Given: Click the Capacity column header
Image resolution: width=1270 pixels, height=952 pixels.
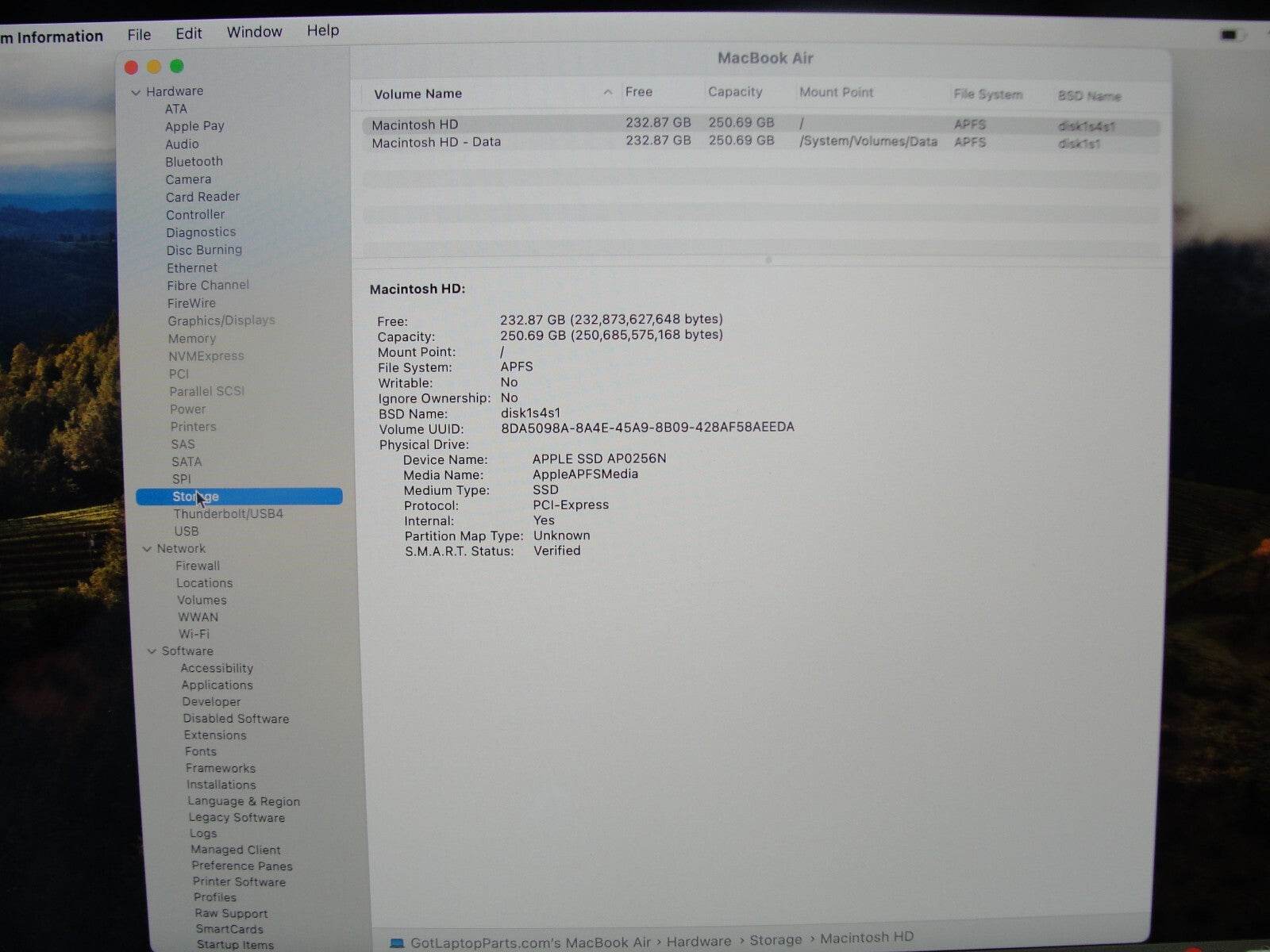Looking at the screenshot, I should (x=734, y=92).
